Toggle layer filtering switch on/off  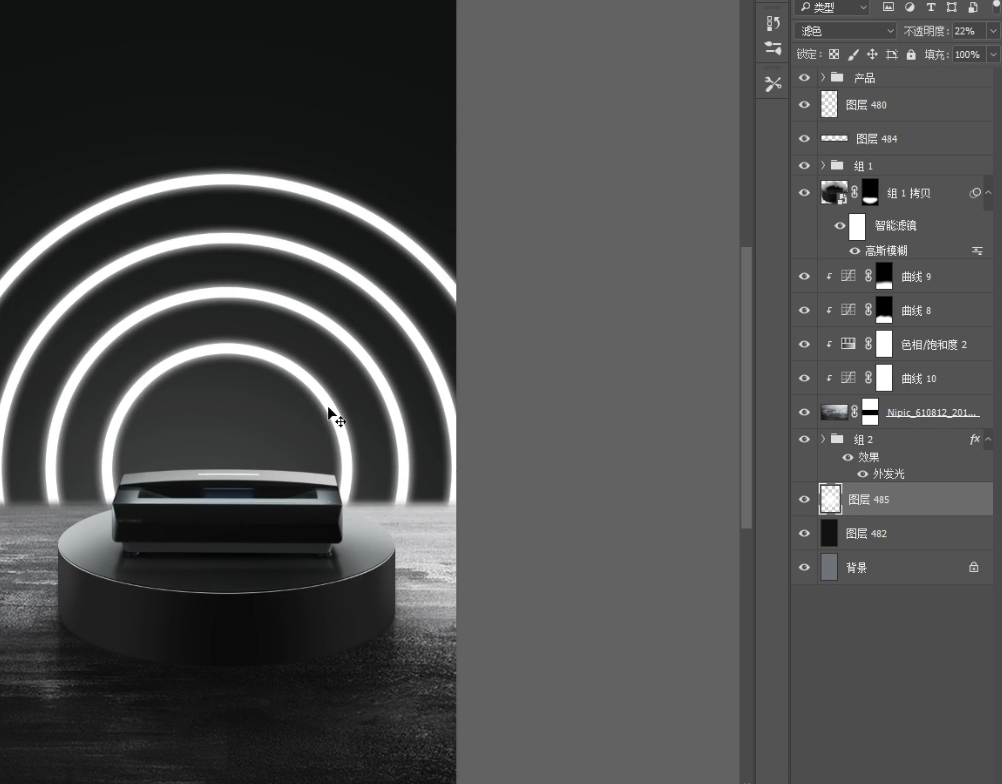(x=997, y=6)
